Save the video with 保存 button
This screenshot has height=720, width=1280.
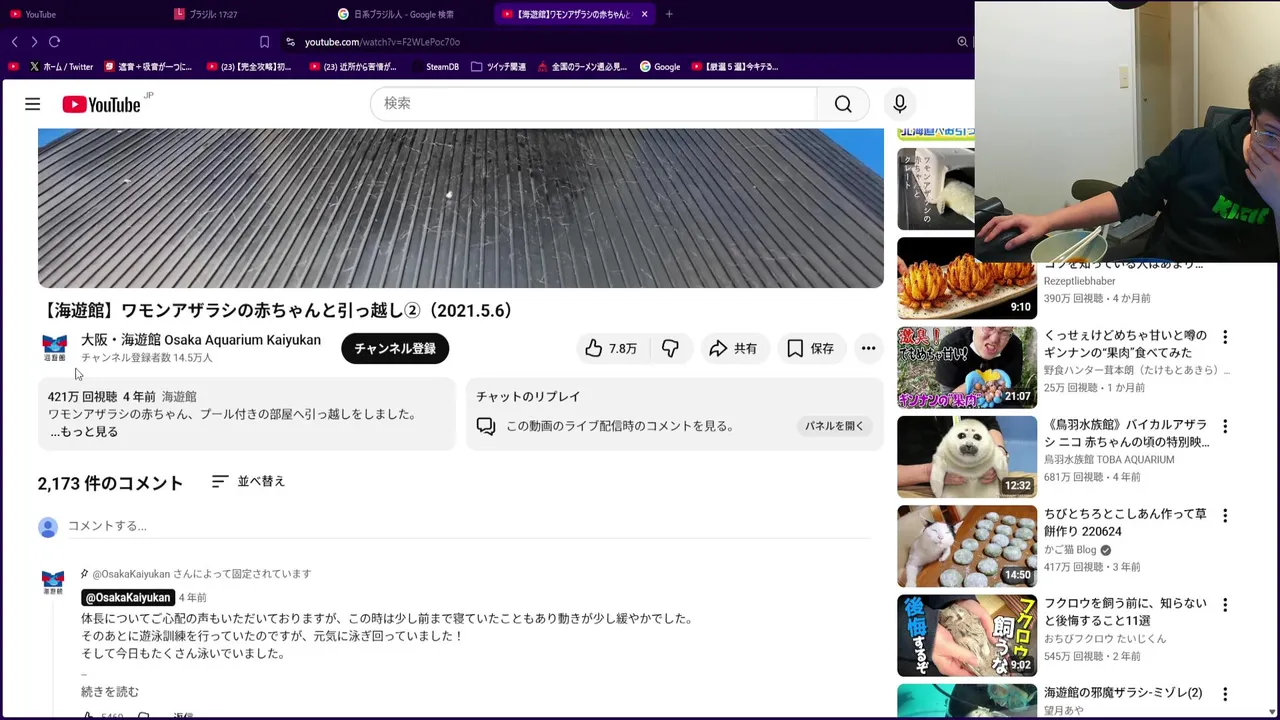tap(810, 348)
